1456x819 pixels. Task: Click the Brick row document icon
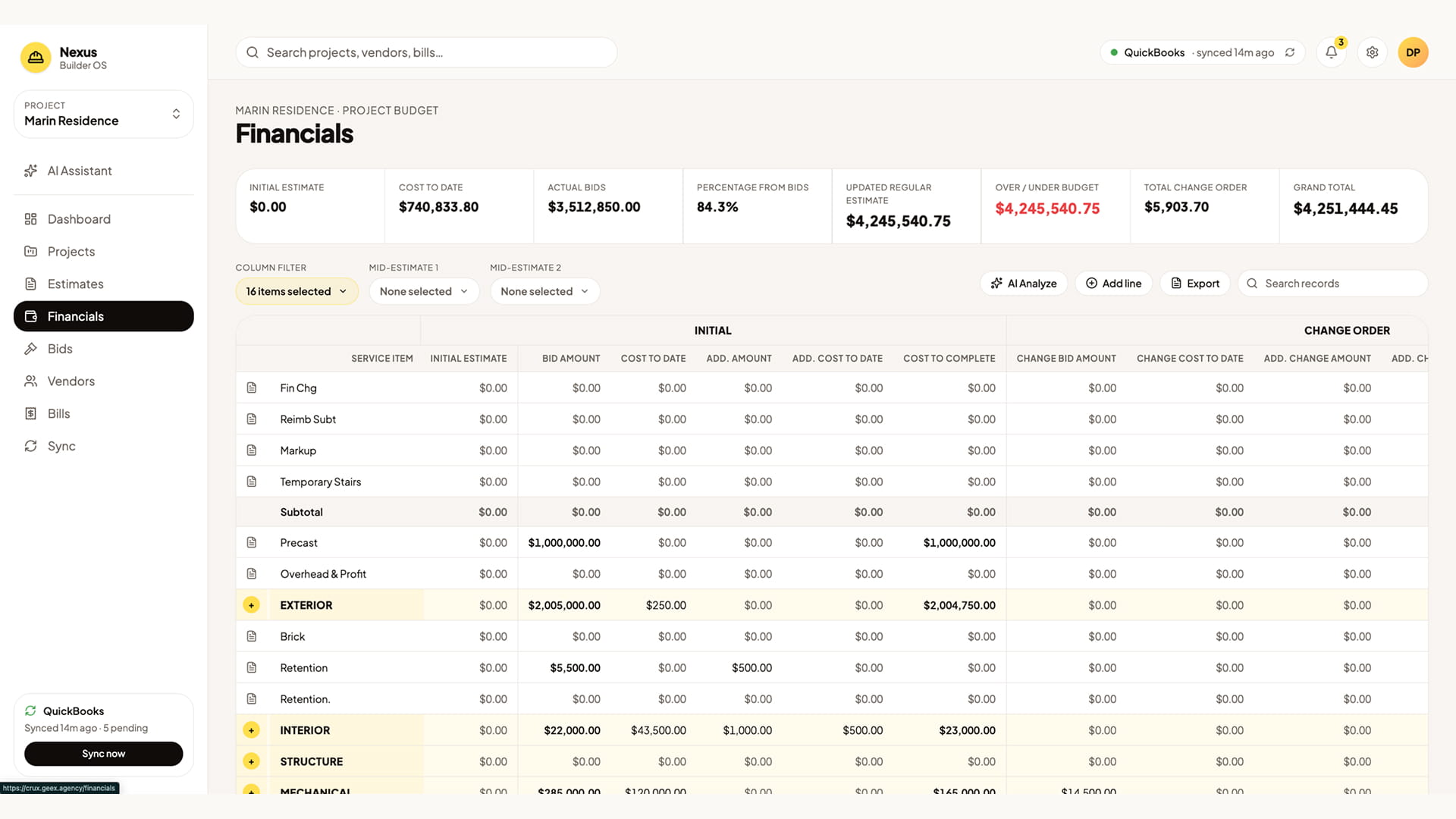tap(252, 636)
